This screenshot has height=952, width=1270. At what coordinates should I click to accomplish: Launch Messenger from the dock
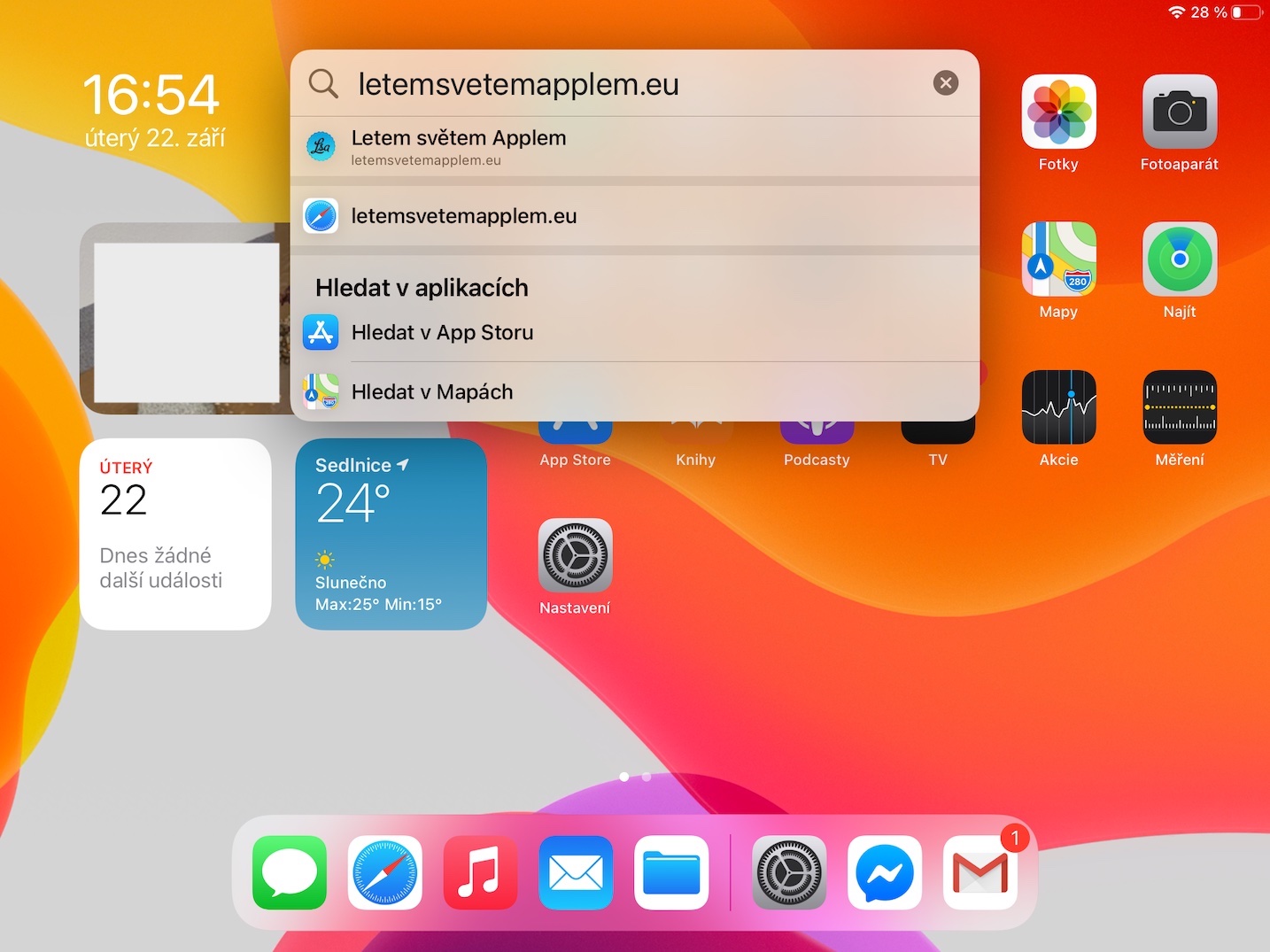pos(885,872)
